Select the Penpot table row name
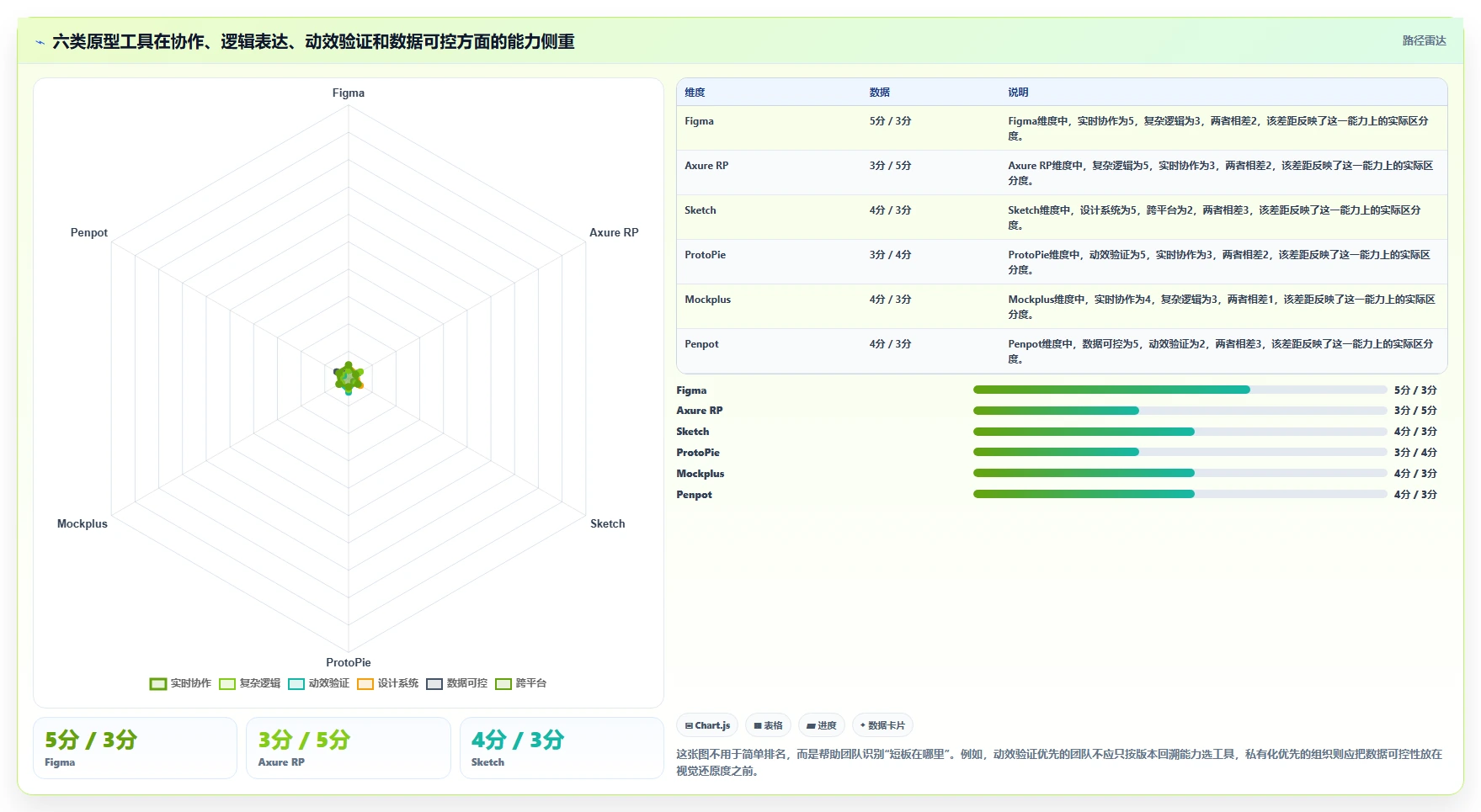 coord(701,344)
